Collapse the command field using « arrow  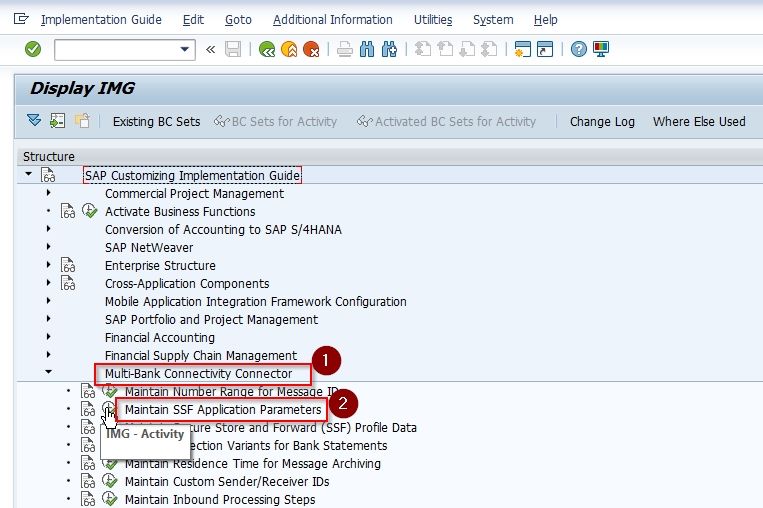pos(210,49)
